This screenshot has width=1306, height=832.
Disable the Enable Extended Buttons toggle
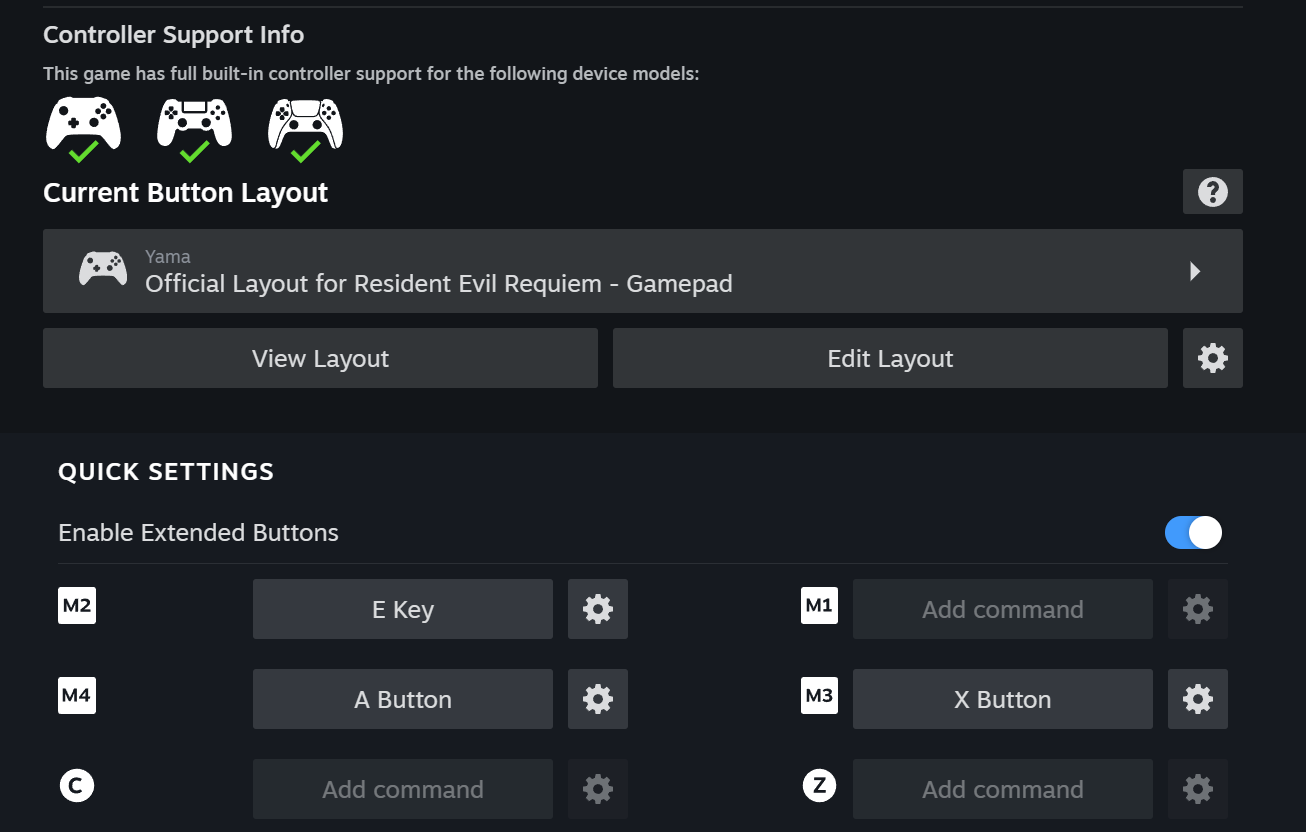[1193, 533]
